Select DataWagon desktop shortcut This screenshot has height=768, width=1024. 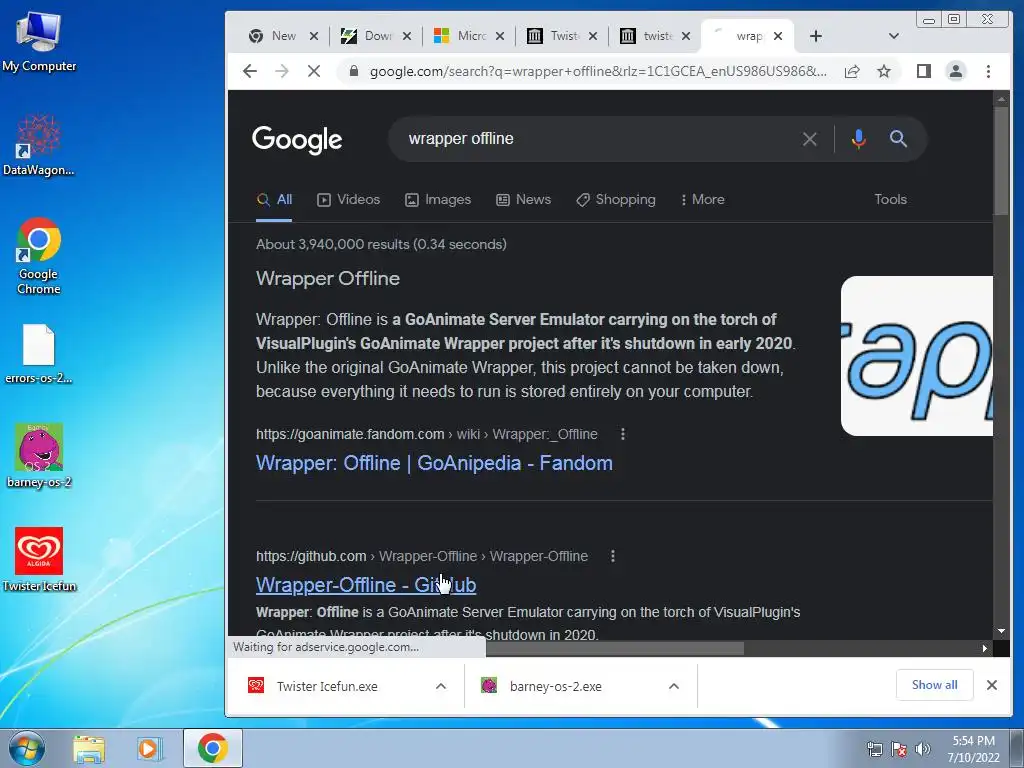39,145
